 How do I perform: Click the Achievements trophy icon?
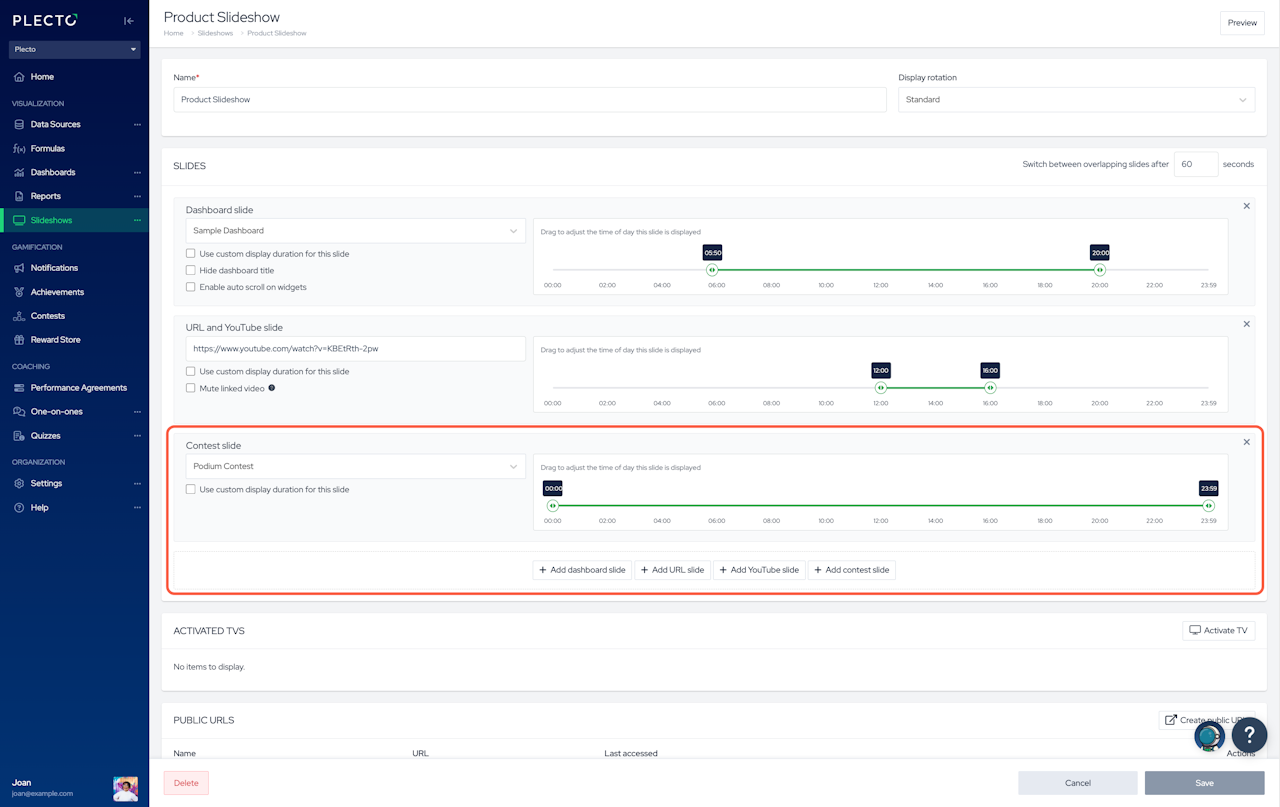(x=19, y=292)
